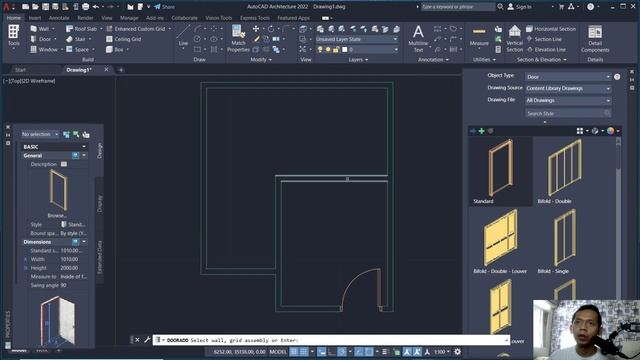Select the Enhanced Custom Grid tool
The height and width of the screenshot is (360, 640).
coord(136,29)
